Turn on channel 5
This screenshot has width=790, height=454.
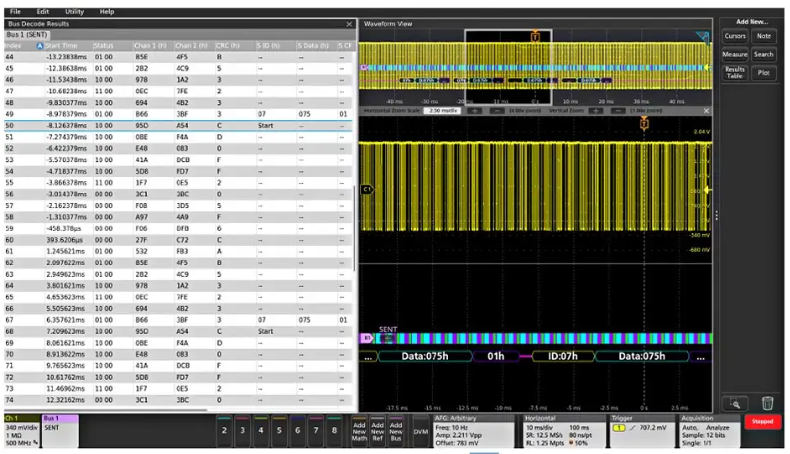[279, 431]
